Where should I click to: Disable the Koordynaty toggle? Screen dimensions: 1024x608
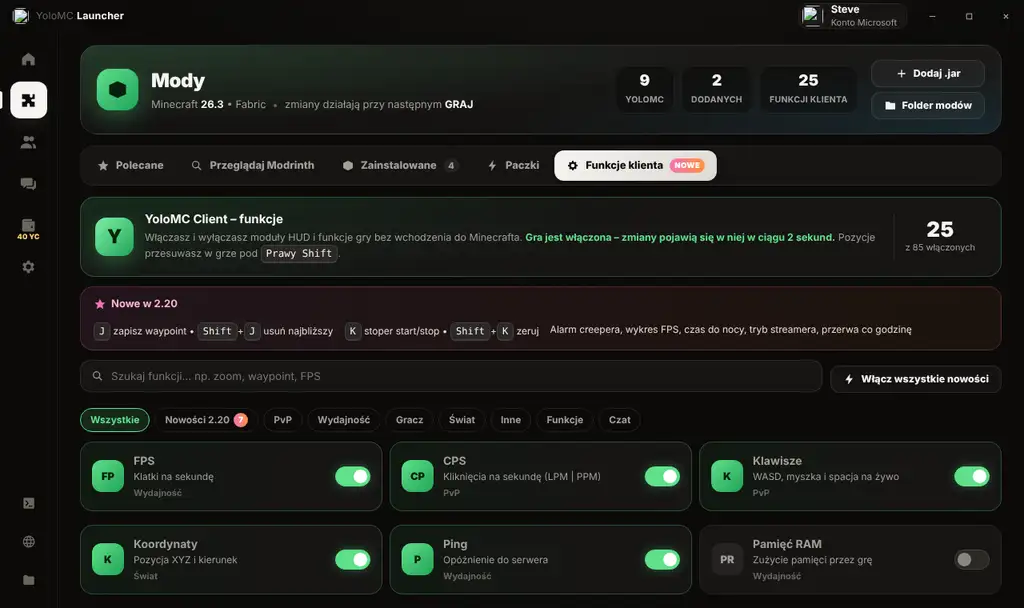[353, 560]
